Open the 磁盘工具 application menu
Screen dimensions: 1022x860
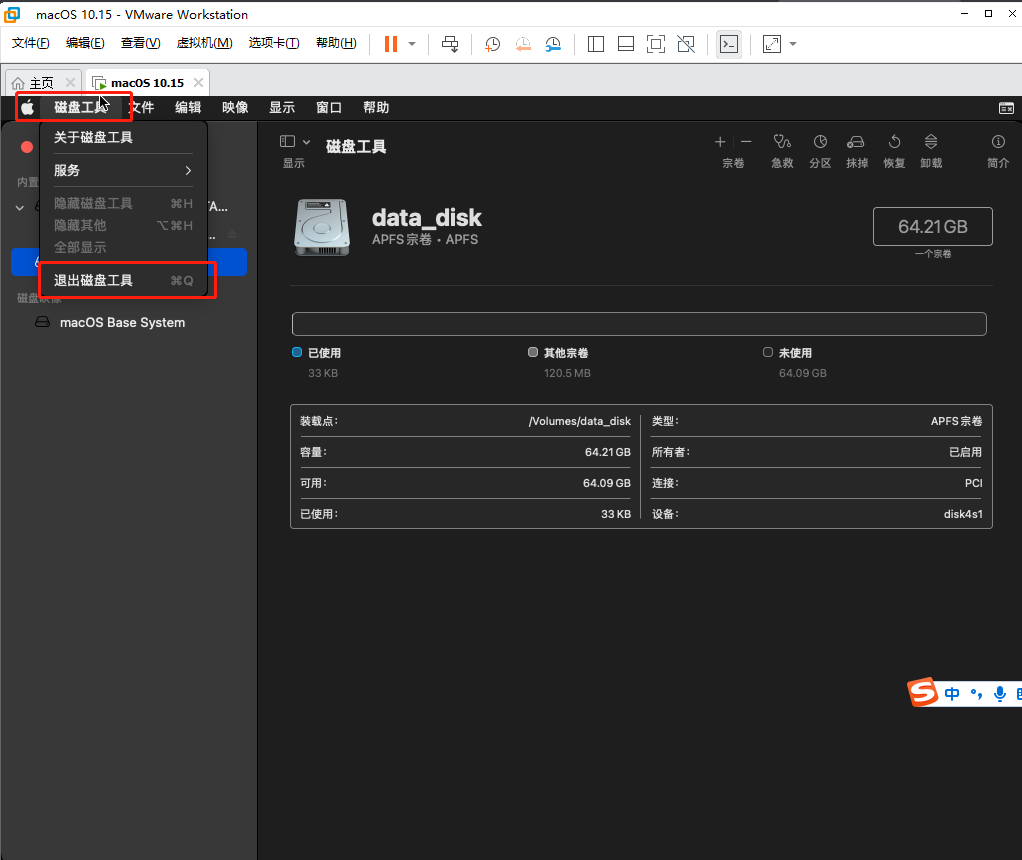pos(81,108)
